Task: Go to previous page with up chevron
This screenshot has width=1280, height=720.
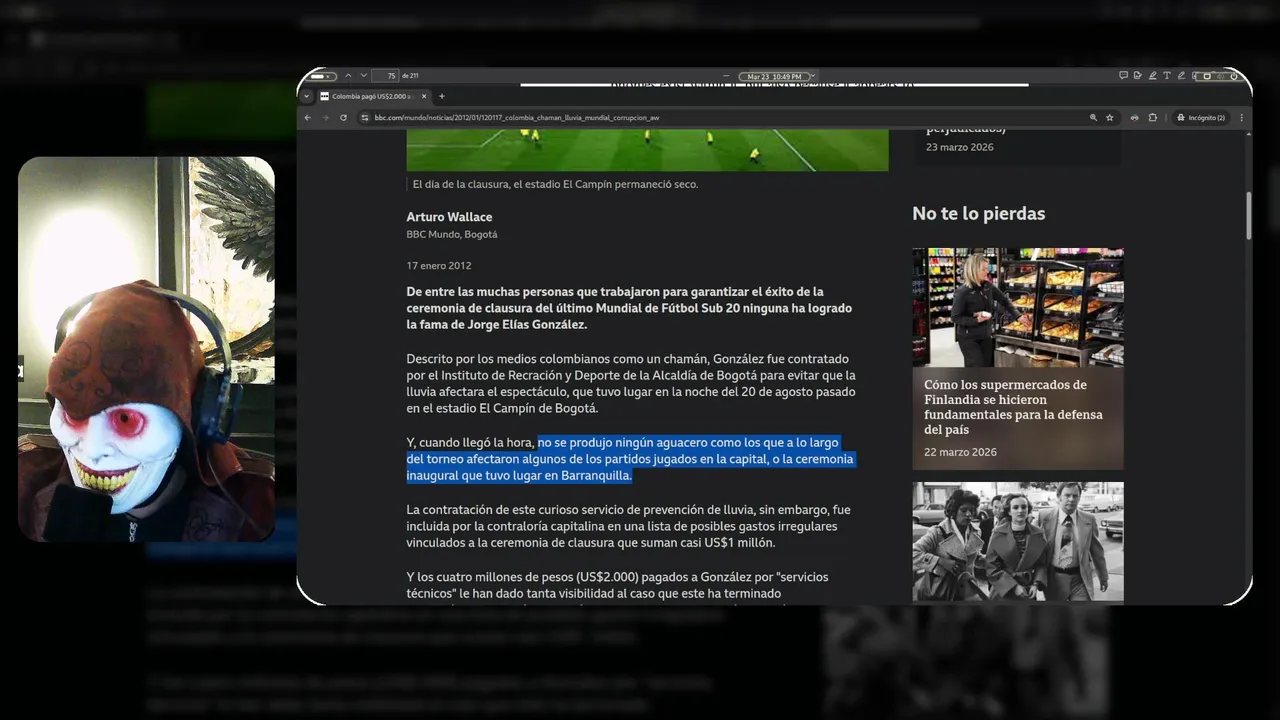Action: pyautogui.click(x=348, y=76)
